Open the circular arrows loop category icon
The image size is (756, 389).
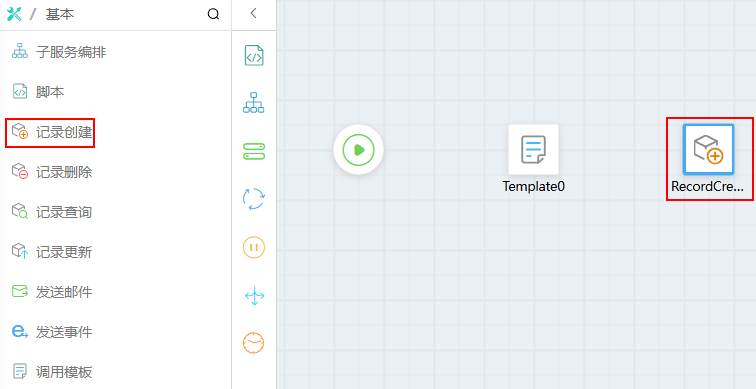click(254, 199)
